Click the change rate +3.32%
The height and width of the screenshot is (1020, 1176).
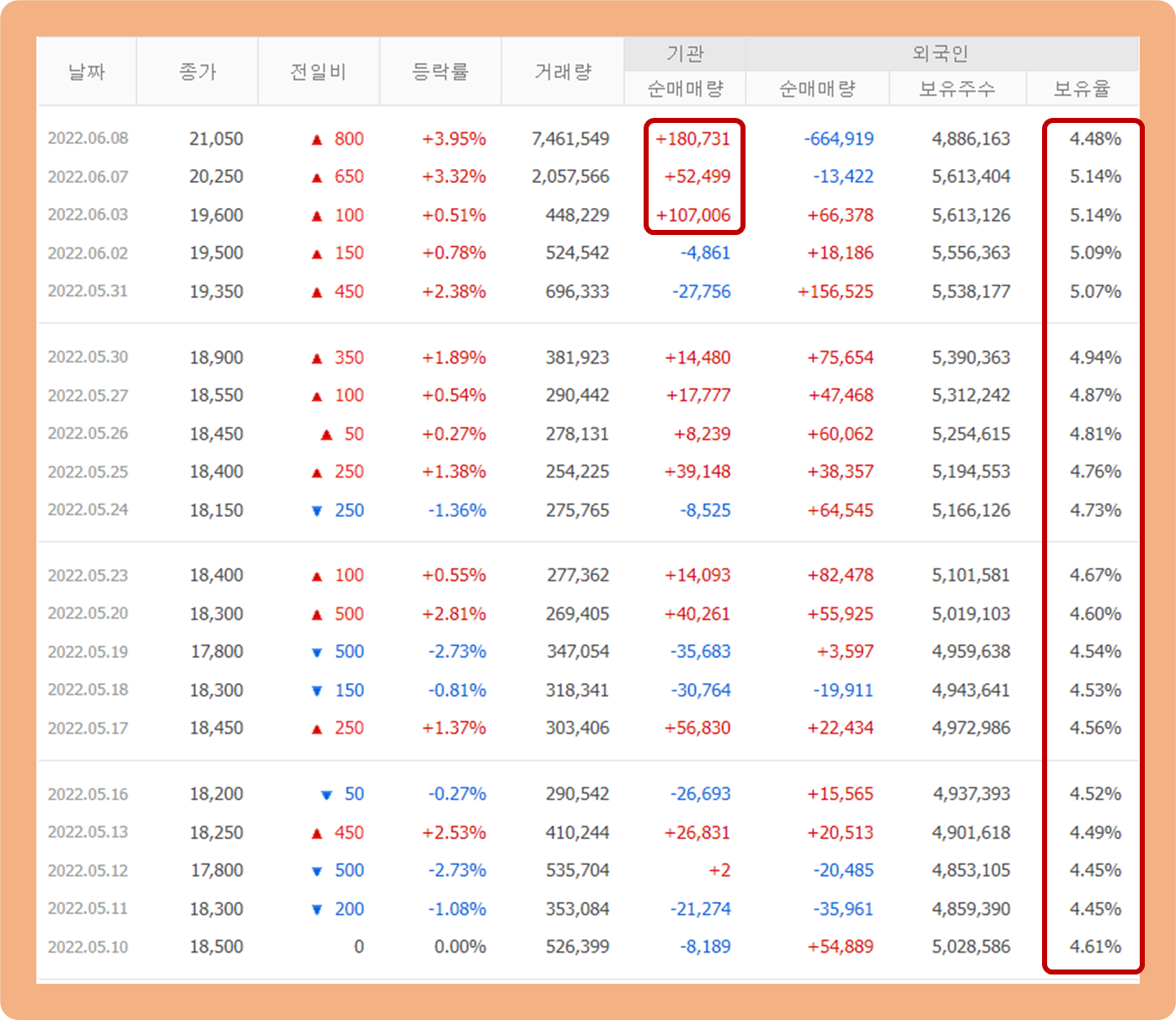pos(454,177)
